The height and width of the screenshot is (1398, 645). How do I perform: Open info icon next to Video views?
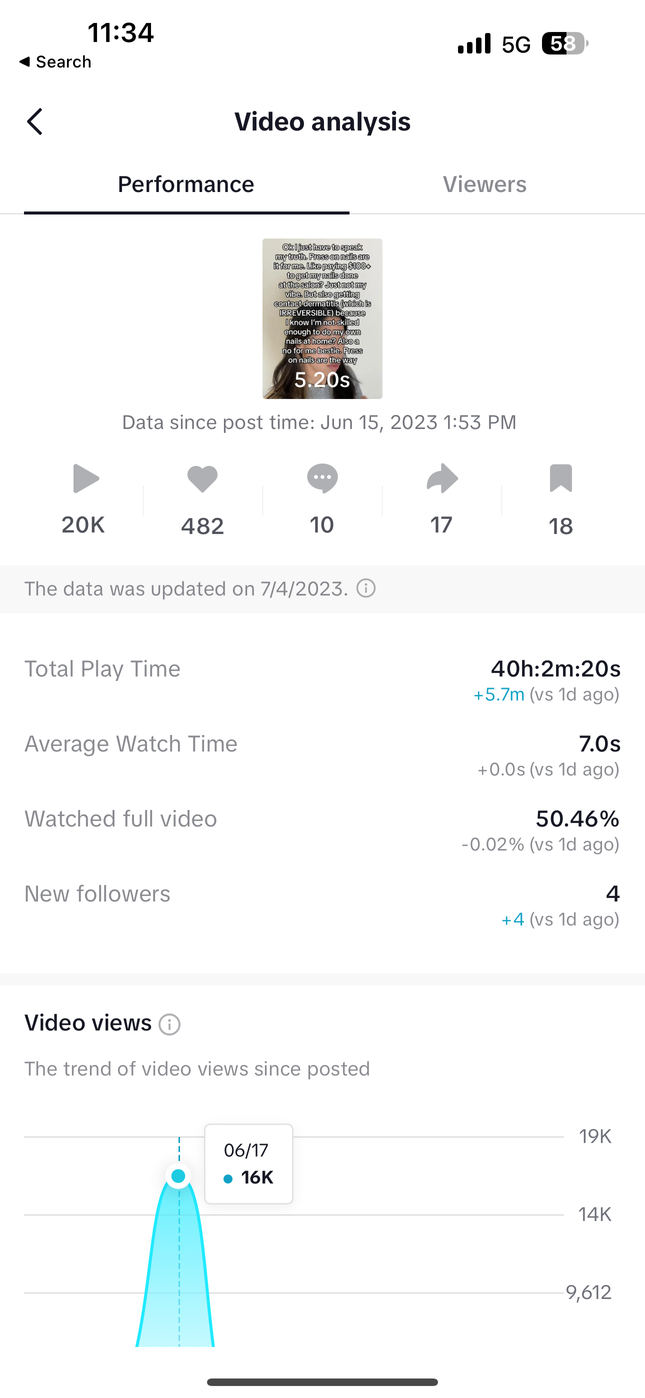click(170, 1024)
